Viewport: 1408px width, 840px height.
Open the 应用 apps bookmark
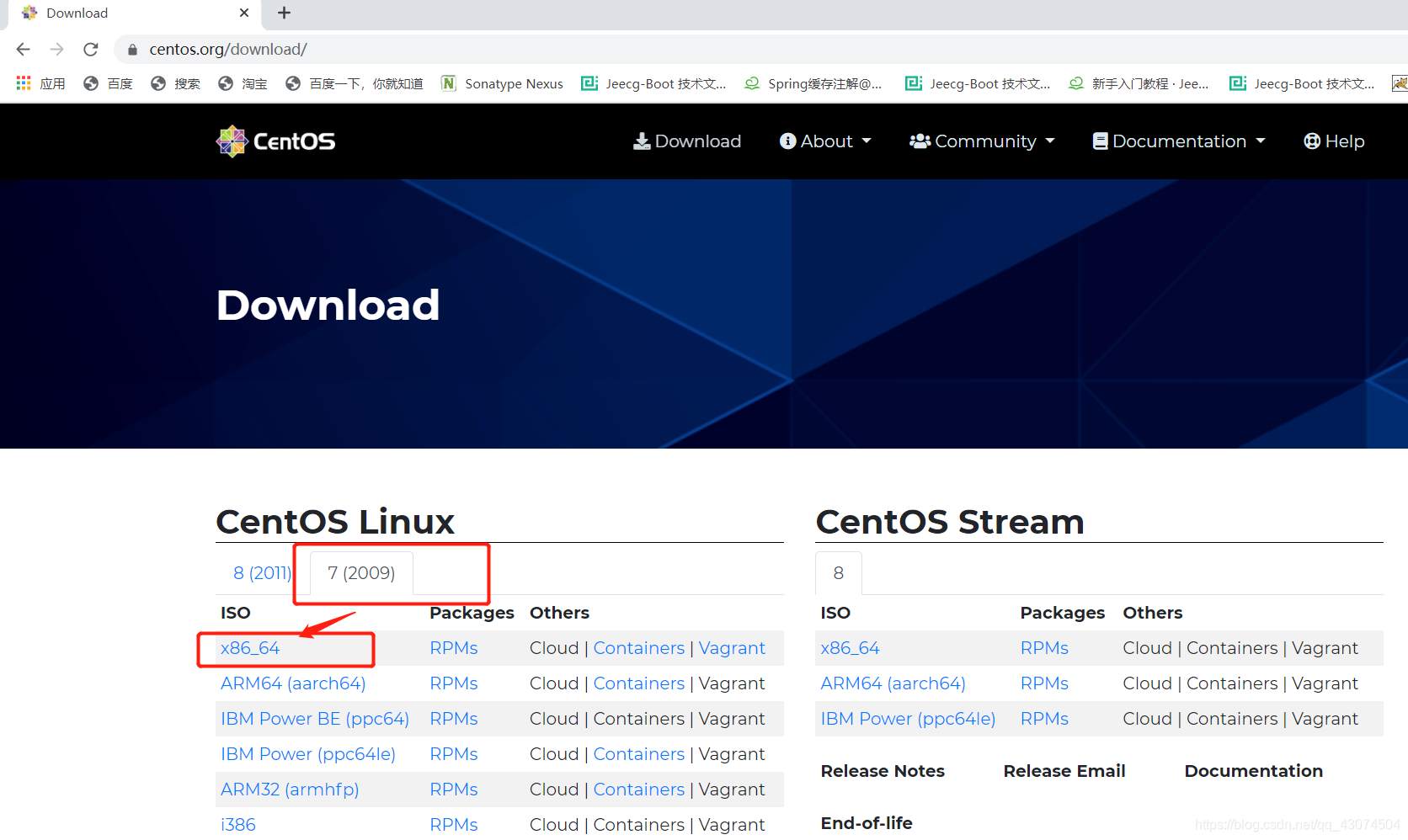(40, 83)
